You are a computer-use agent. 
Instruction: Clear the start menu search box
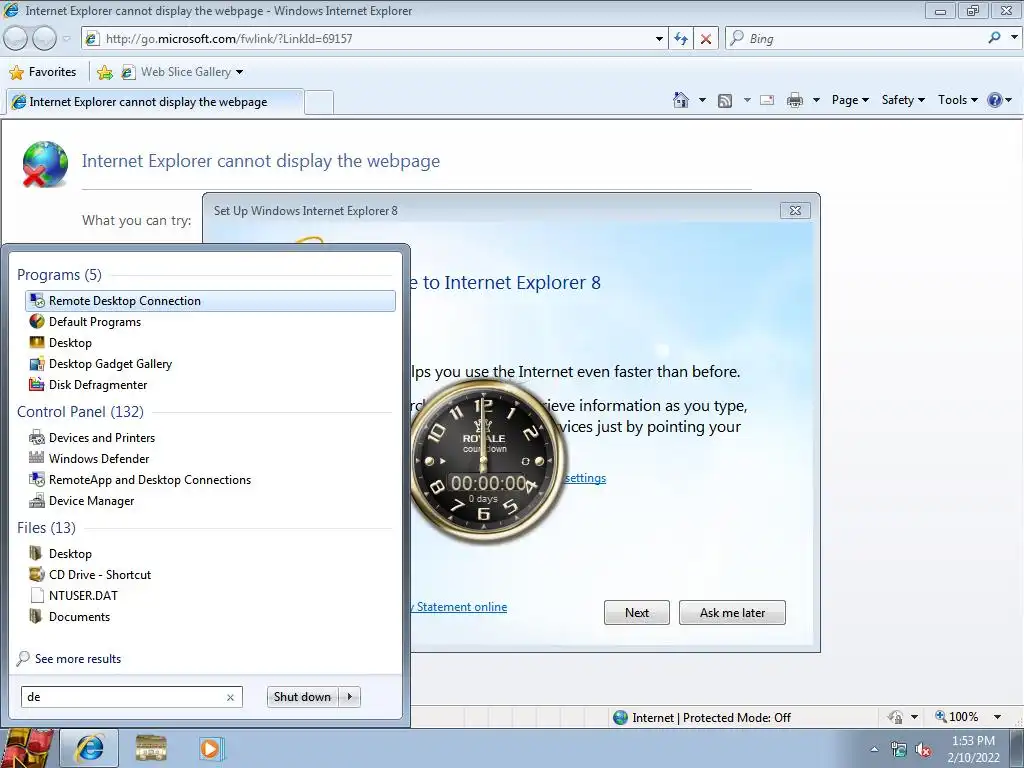pyautogui.click(x=231, y=697)
